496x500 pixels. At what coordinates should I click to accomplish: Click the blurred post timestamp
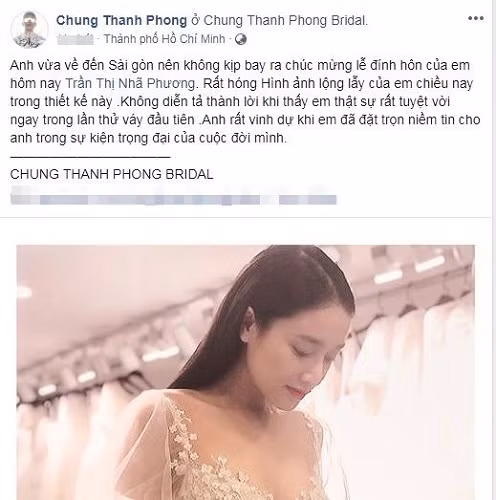coord(75,39)
